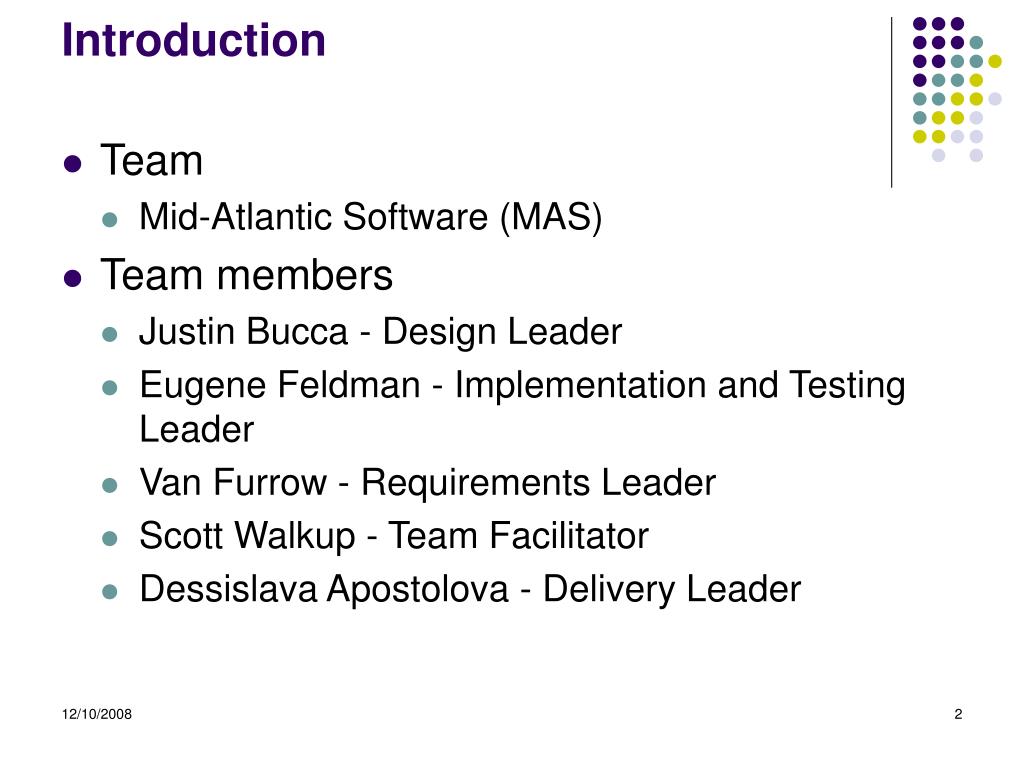Screen dimensions: 1024x768
Task: Click the teal bullet before Scott Walkup
Action: point(110,539)
